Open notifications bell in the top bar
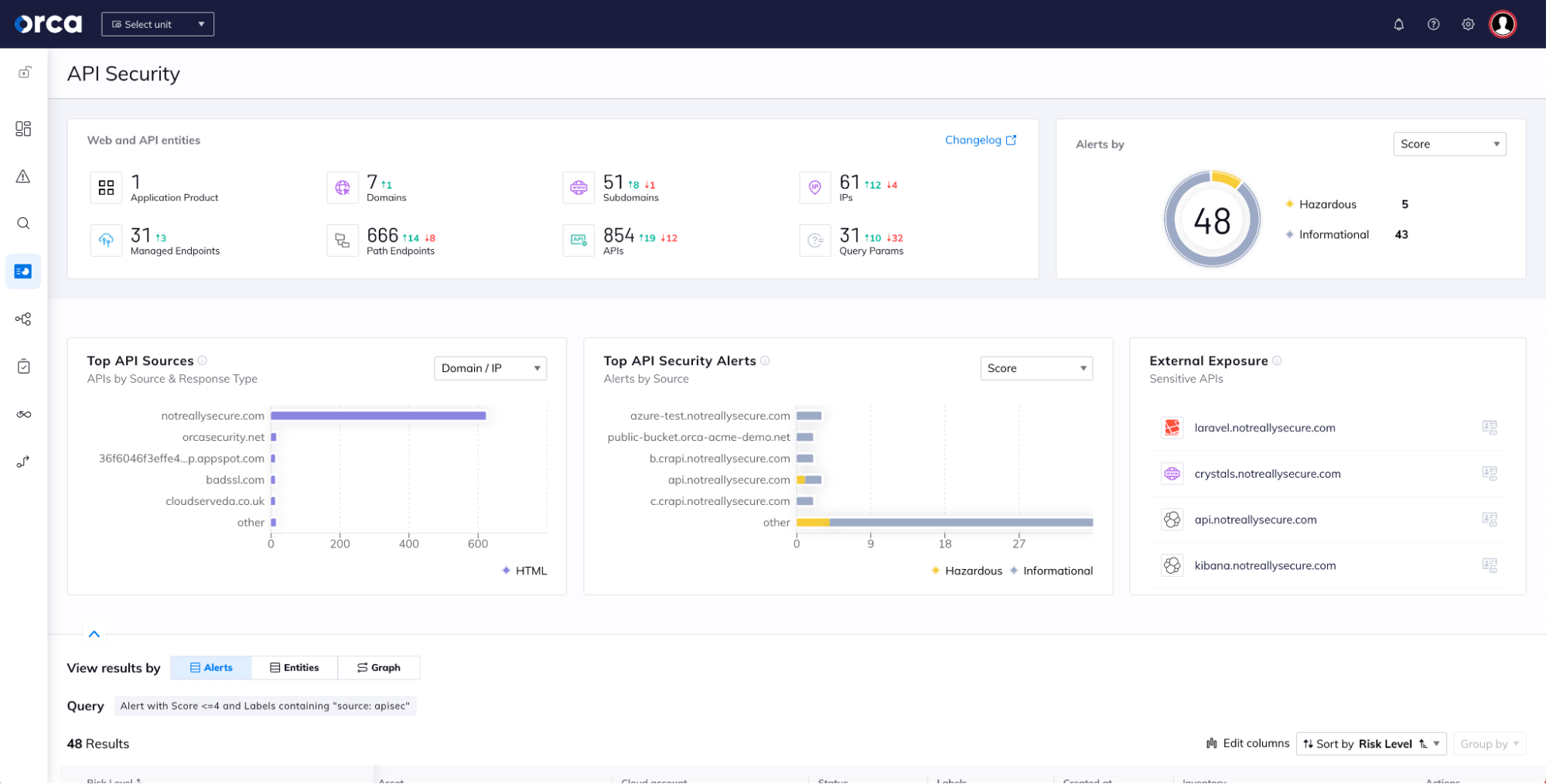Screen dimensions: 1546x784 [1398, 24]
